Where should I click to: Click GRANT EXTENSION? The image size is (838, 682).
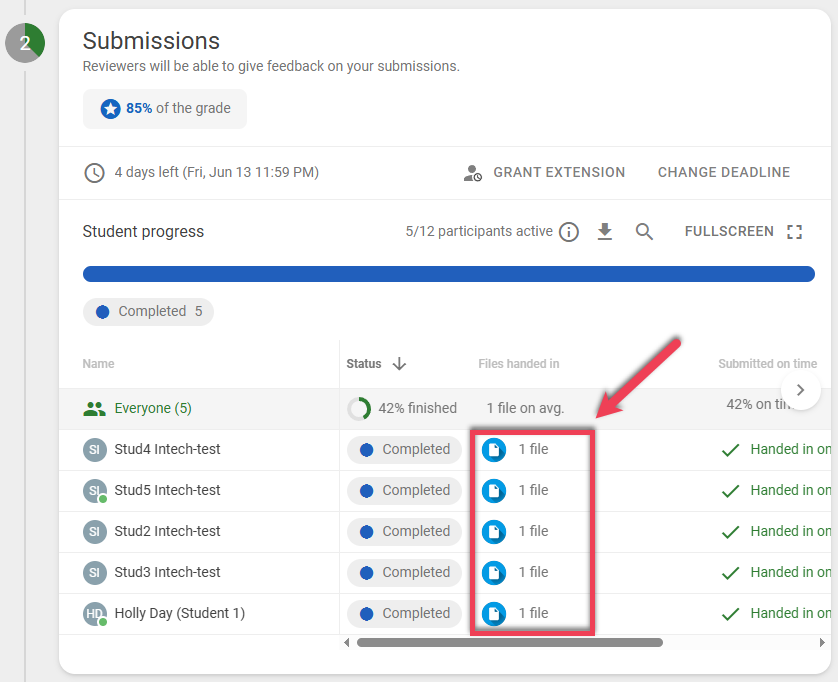tap(558, 172)
